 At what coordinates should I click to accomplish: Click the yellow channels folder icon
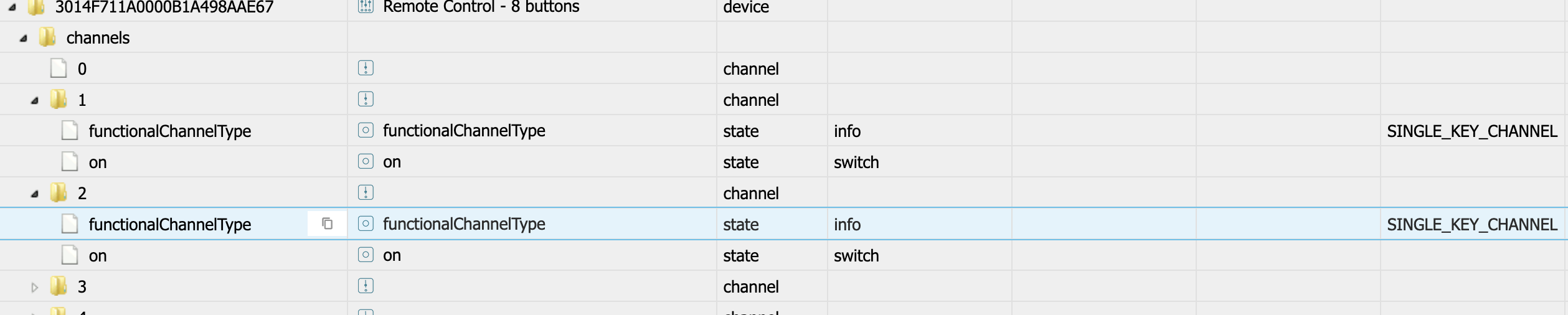tap(47, 37)
